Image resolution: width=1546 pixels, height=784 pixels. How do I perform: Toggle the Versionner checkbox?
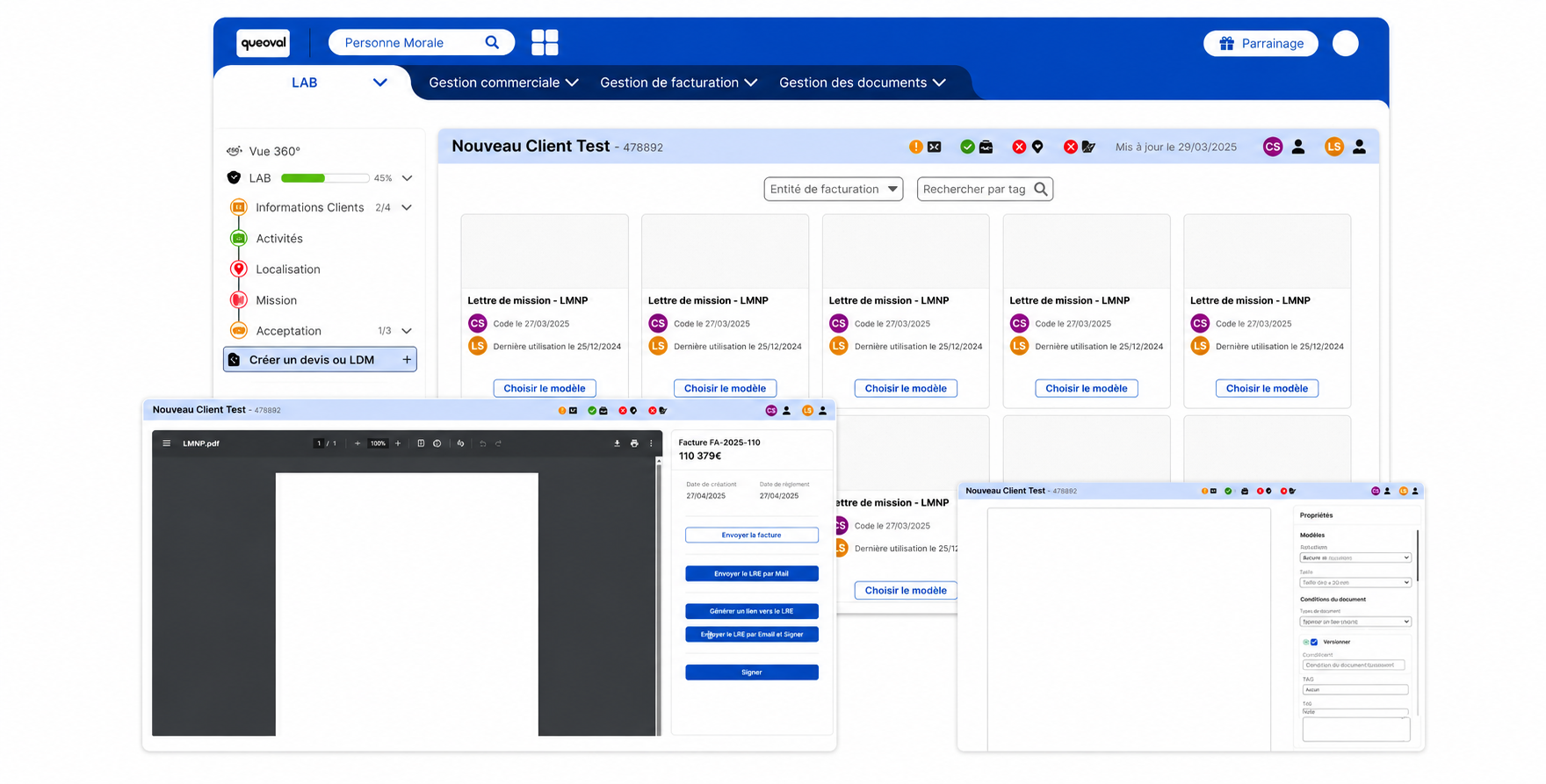pyautogui.click(x=1314, y=642)
